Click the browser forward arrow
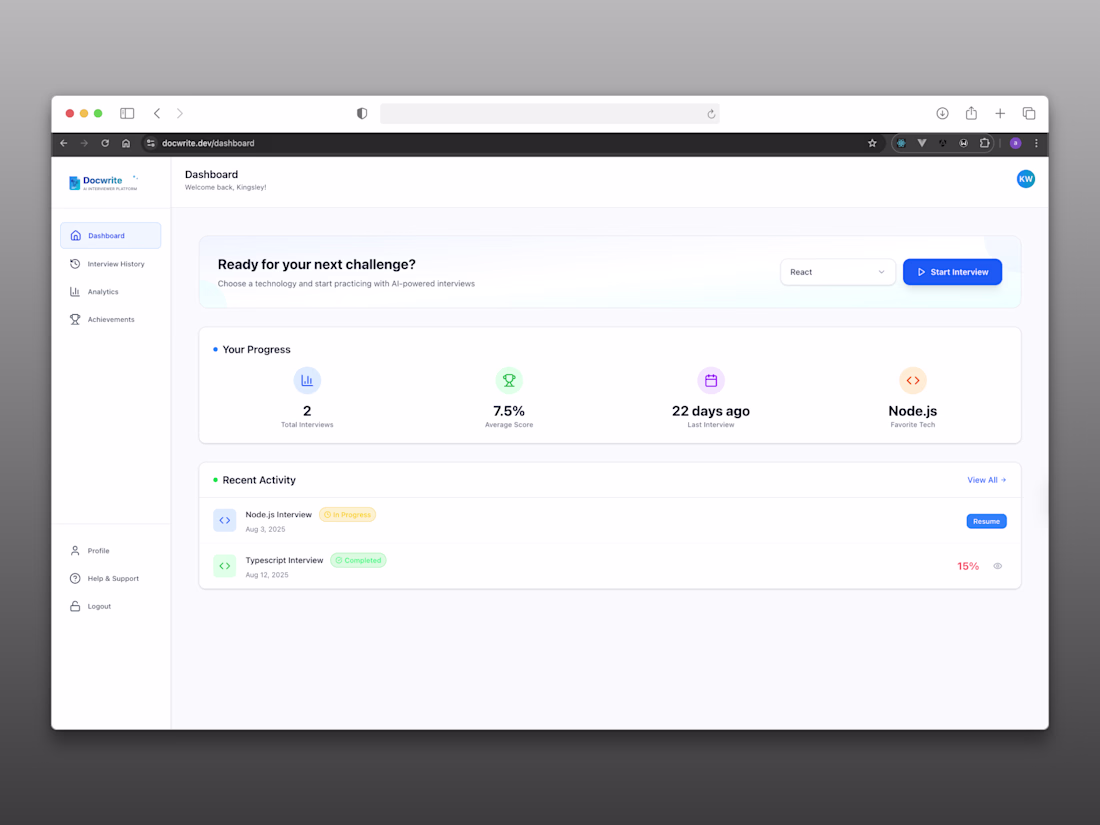The height and width of the screenshot is (825, 1100). point(84,143)
